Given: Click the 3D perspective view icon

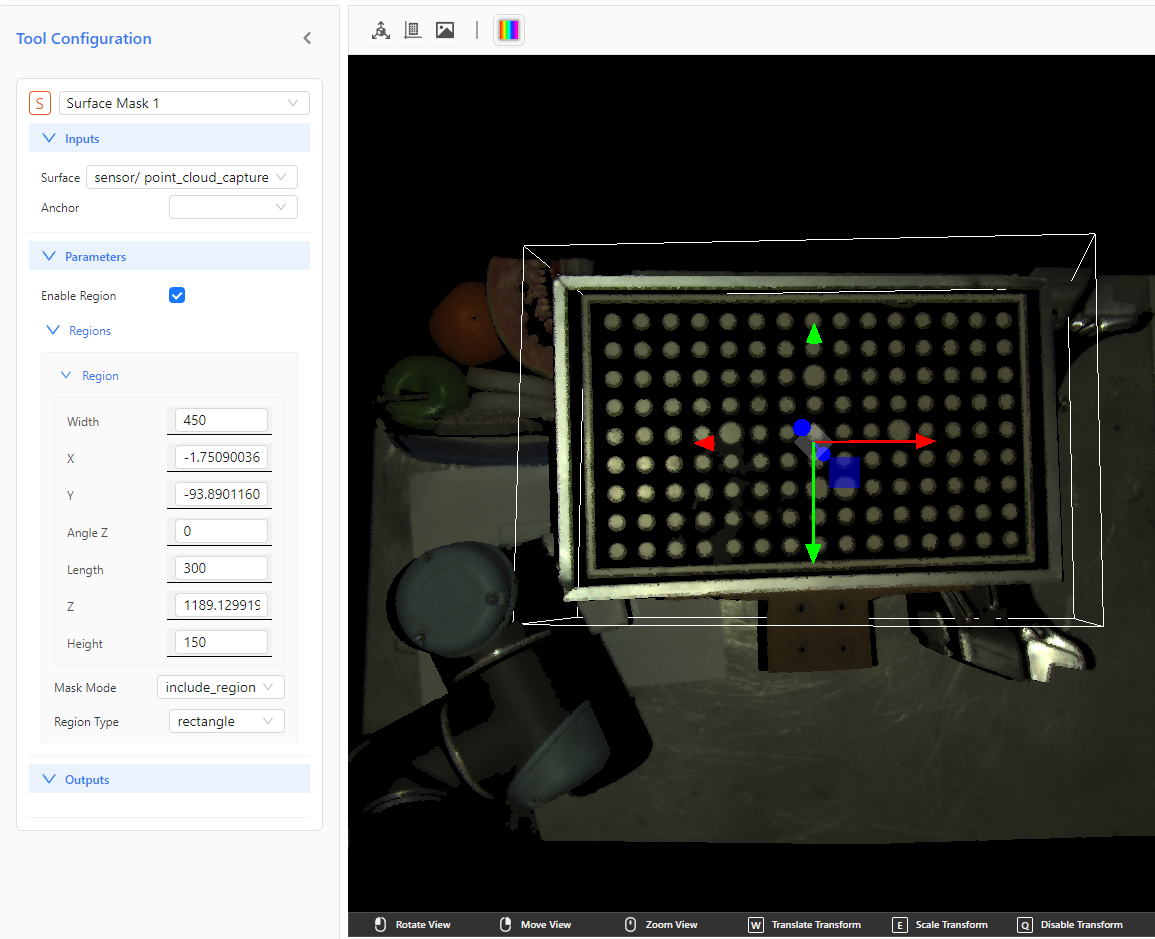Looking at the screenshot, I should 381,30.
